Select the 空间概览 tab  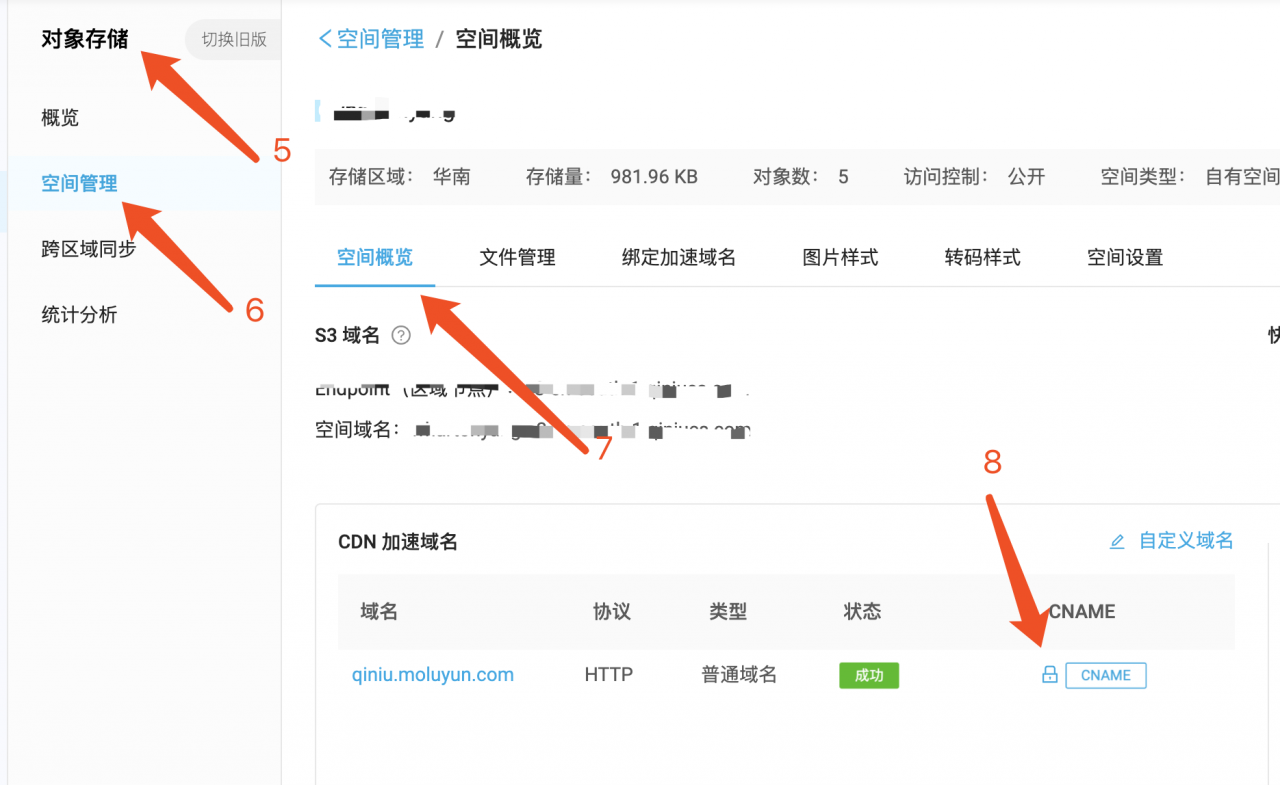375,257
